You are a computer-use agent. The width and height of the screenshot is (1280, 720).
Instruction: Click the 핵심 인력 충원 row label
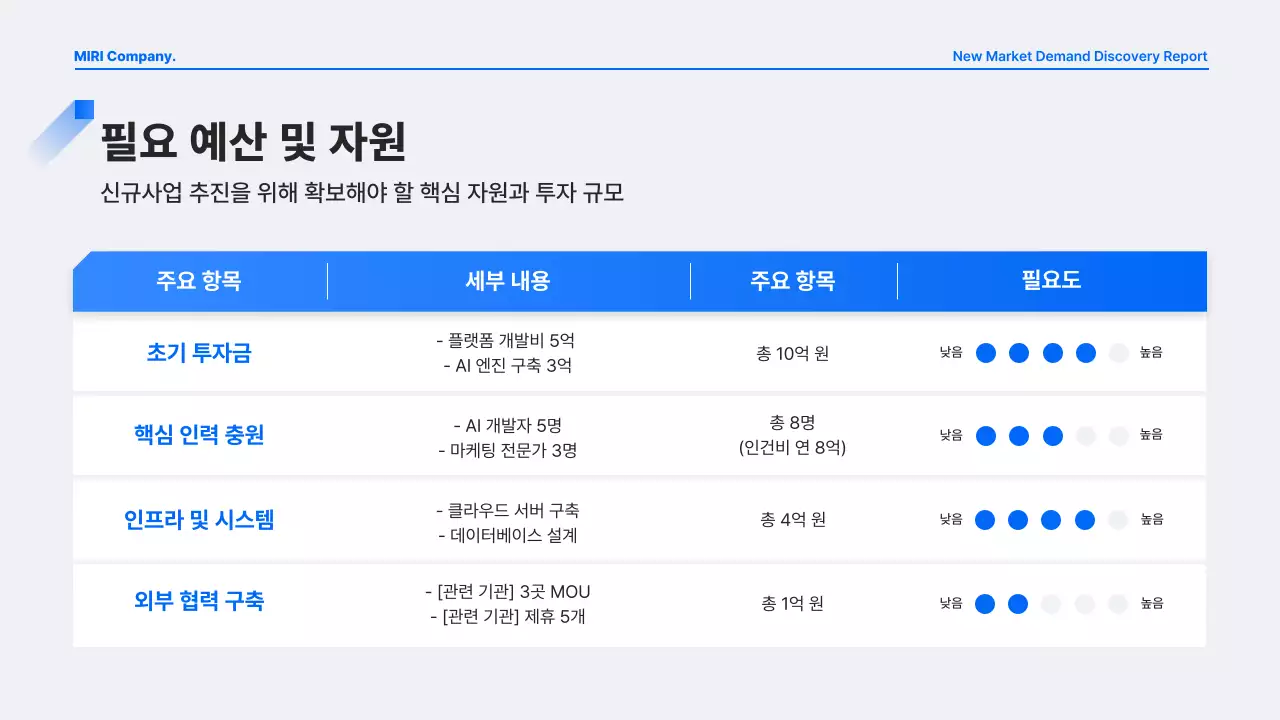197,436
